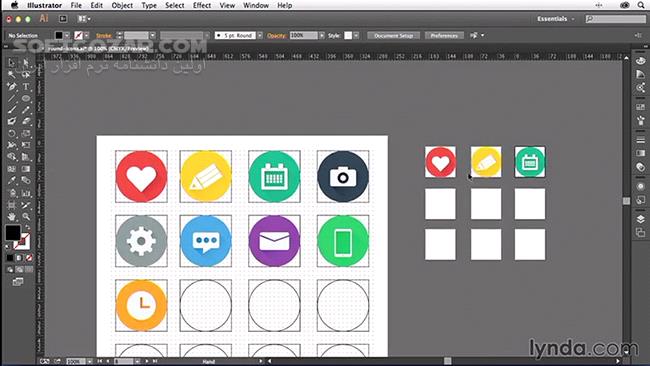Select the Free Transform tool
650x366 pixels.
[26, 145]
